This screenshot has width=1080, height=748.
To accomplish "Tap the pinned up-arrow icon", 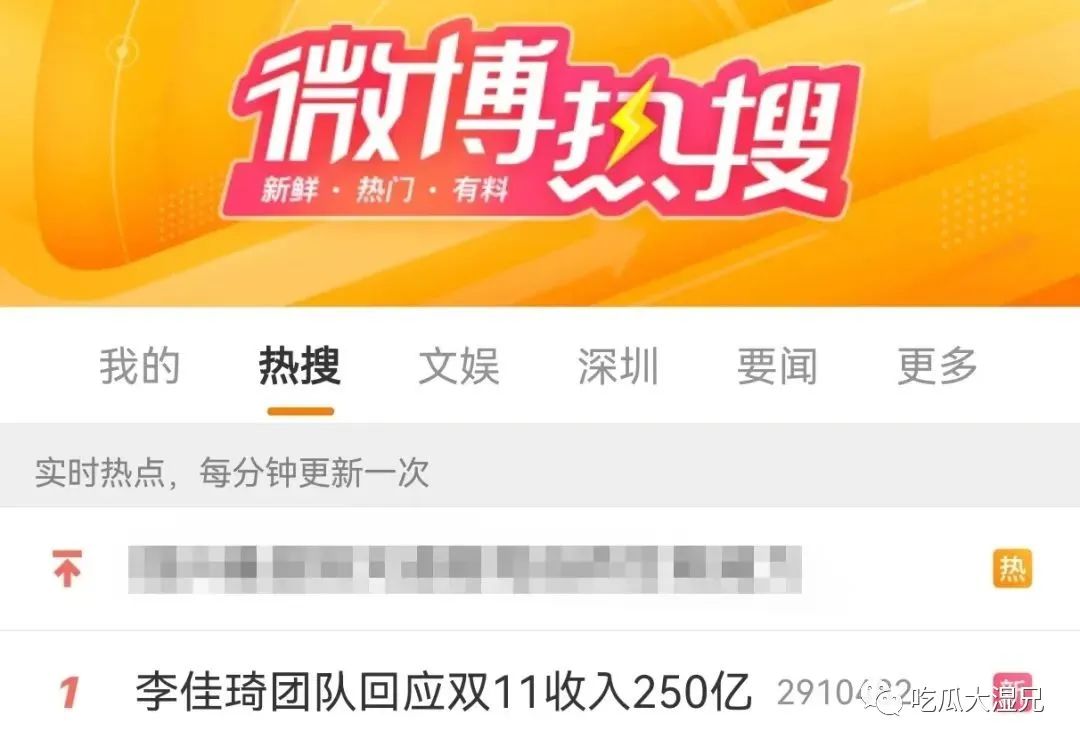I will (x=67, y=569).
